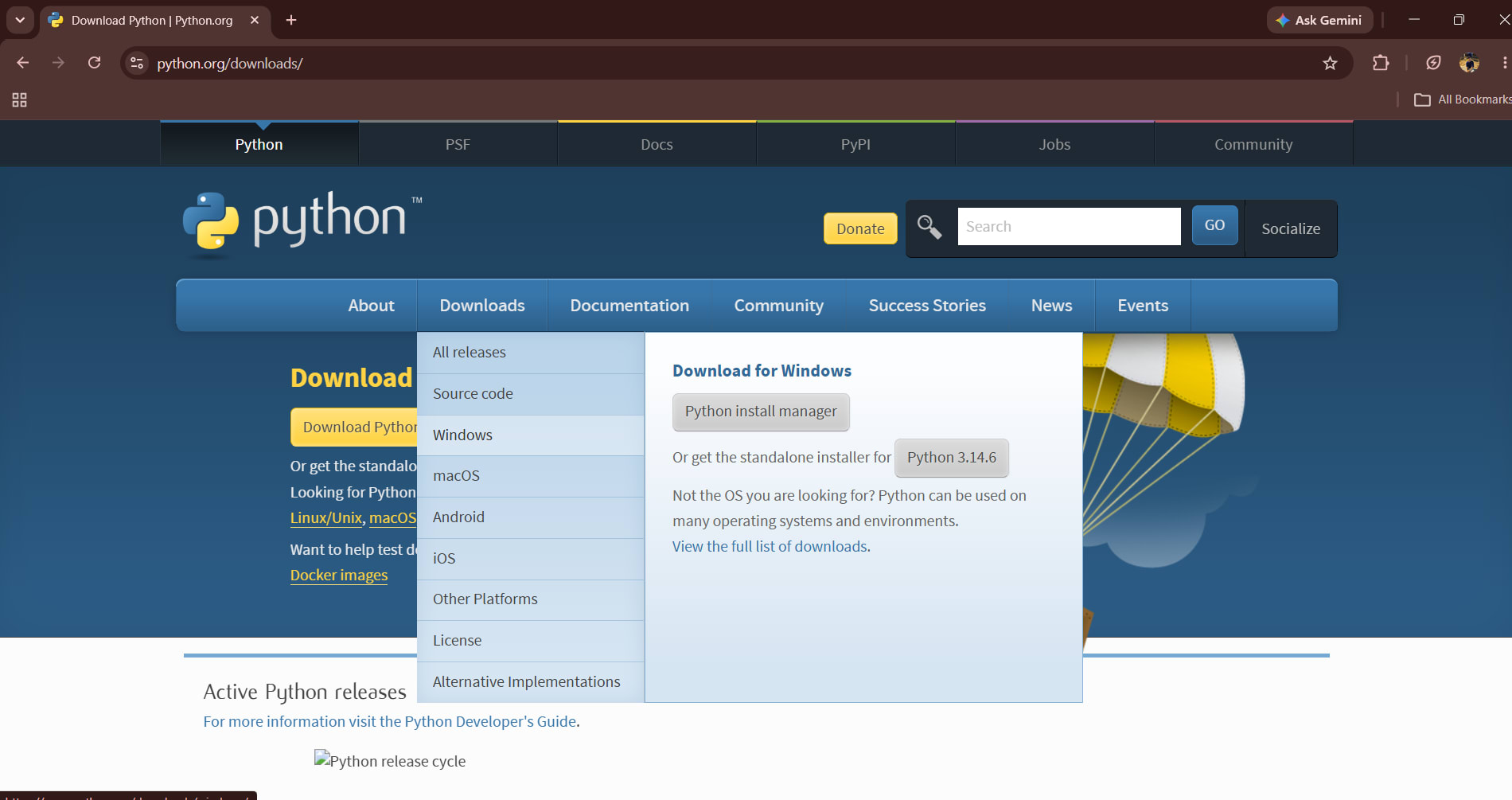Open the Linux/UNIX link
The image size is (1512, 800).
pyautogui.click(x=326, y=518)
